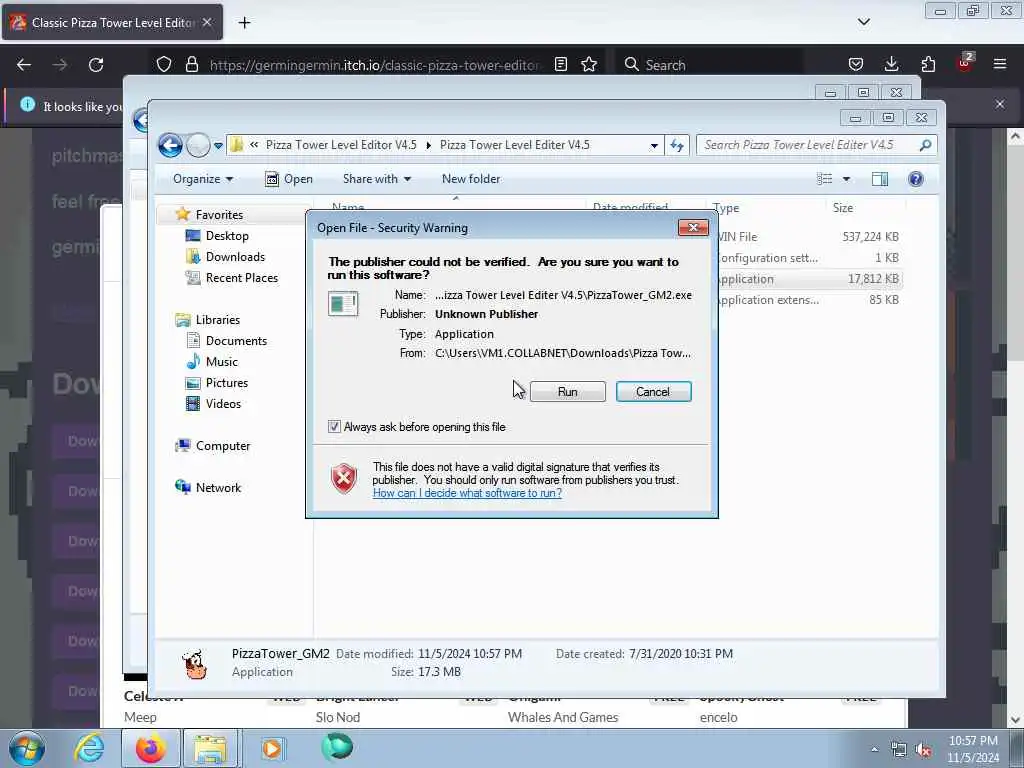Click the Firefox URL address bar
Screen dimensions: 1024x768
[374, 65]
